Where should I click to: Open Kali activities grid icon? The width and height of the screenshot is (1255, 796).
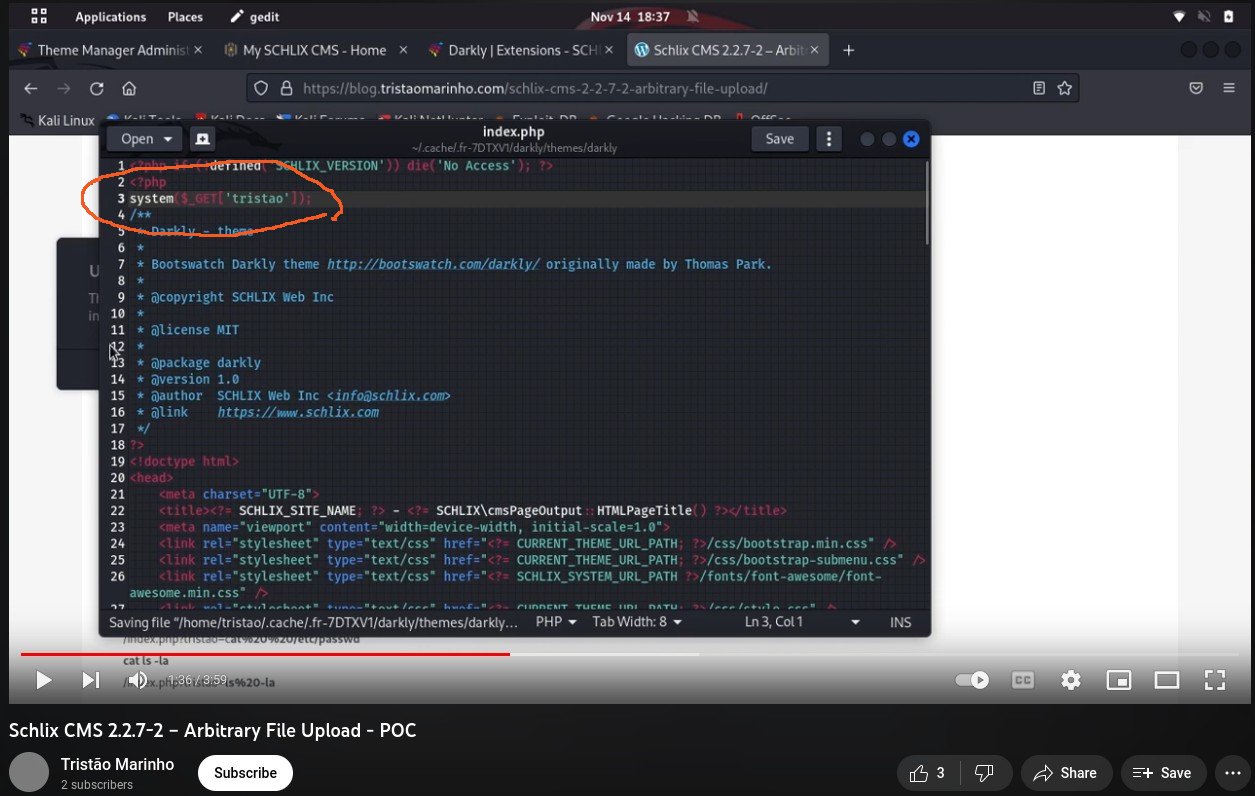(x=39, y=17)
